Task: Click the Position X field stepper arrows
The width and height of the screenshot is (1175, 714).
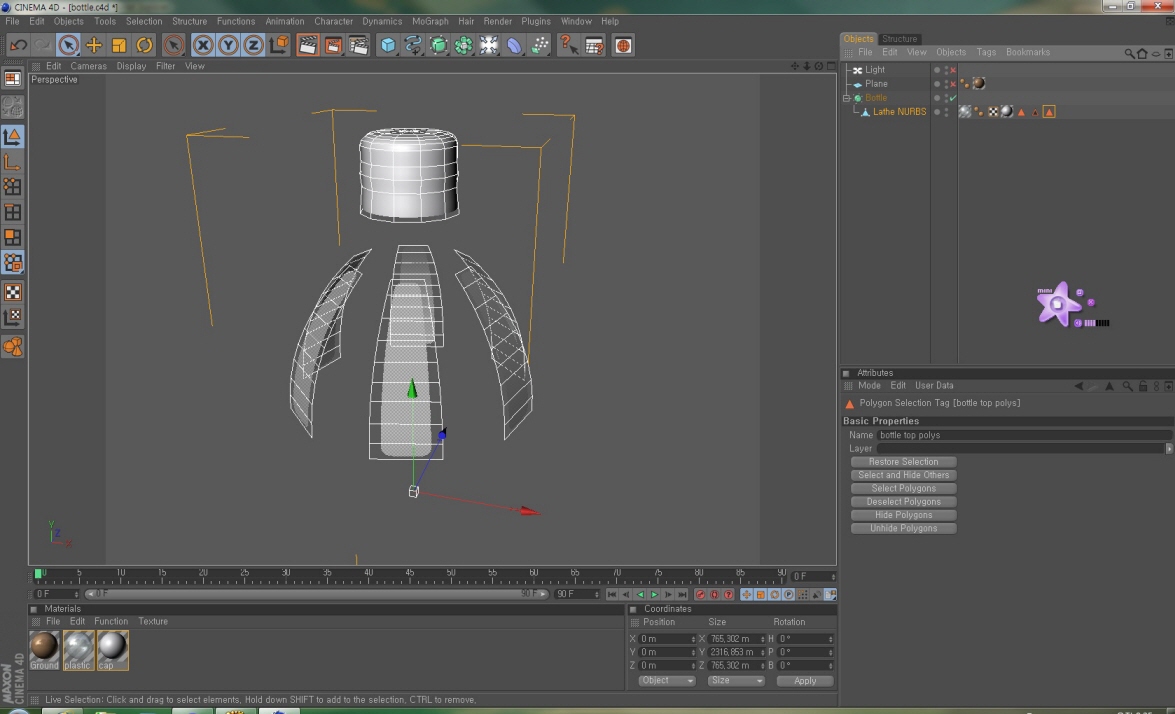Action: coord(693,639)
